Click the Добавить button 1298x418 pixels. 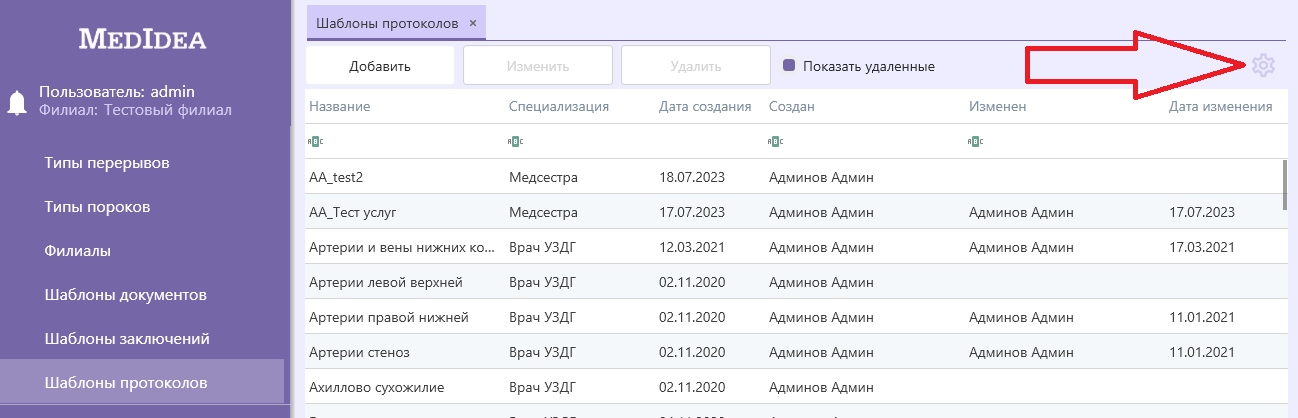[380, 66]
